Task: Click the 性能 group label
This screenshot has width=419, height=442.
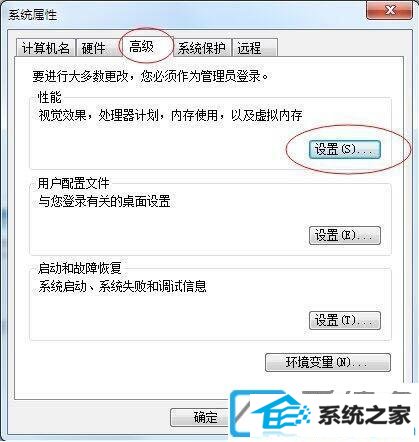Action: coord(50,98)
